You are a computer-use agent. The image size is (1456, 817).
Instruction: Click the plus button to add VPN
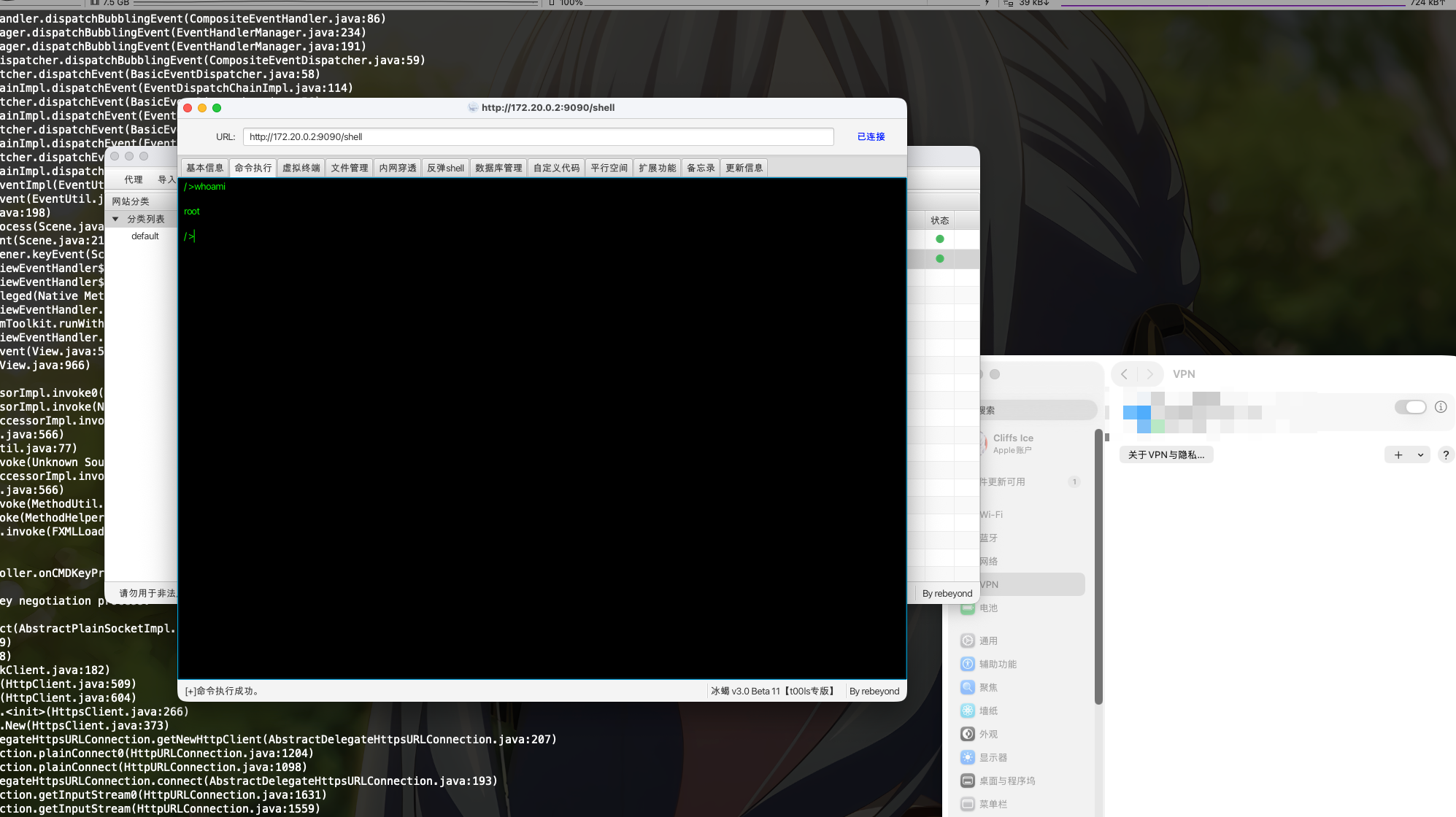tap(1398, 454)
